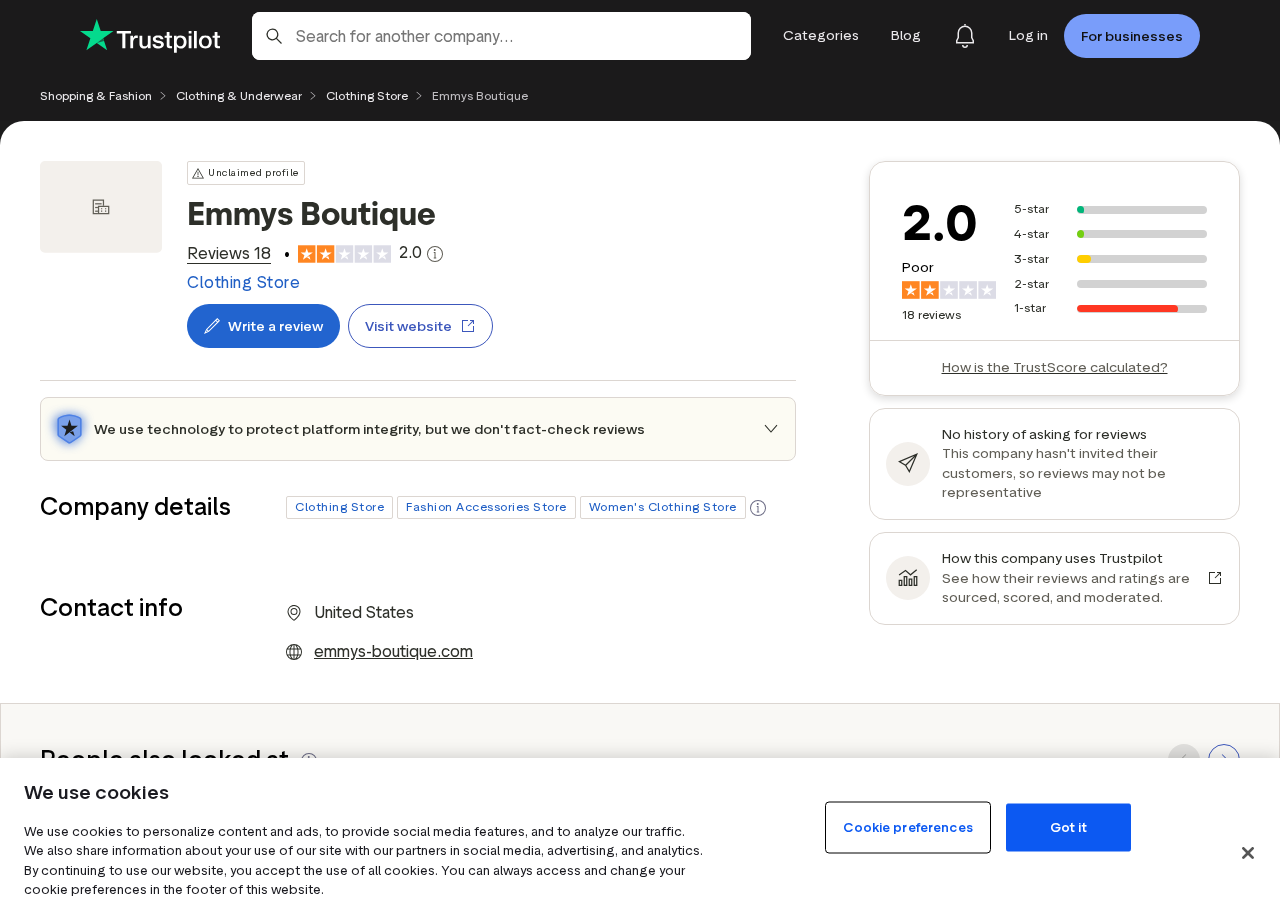Click the Unclaimed profile warning badge
The height and width of the screenshot is (900, 1280).
tap(246, 173)
